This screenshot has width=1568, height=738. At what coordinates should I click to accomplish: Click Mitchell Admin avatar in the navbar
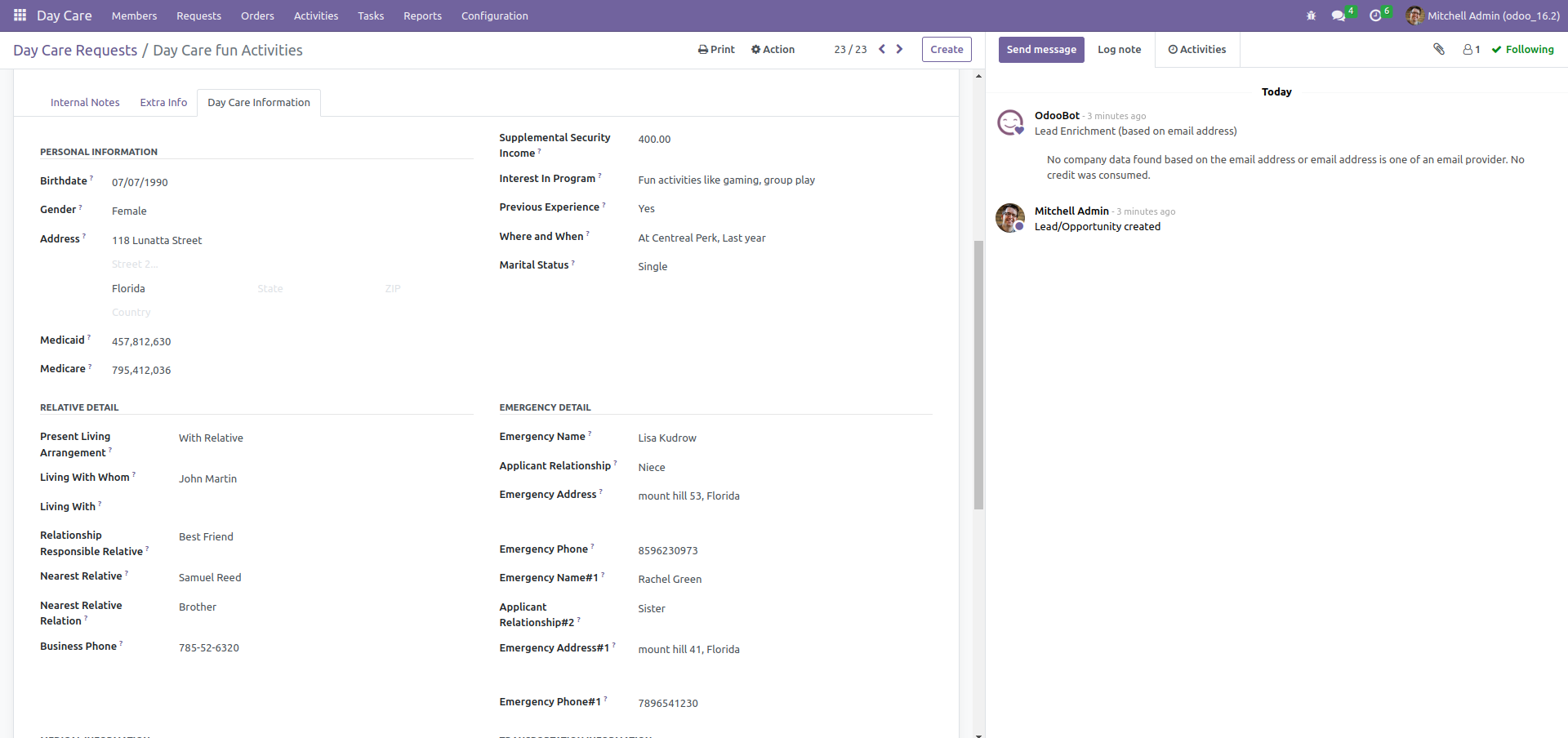[x=1414, y=16]
